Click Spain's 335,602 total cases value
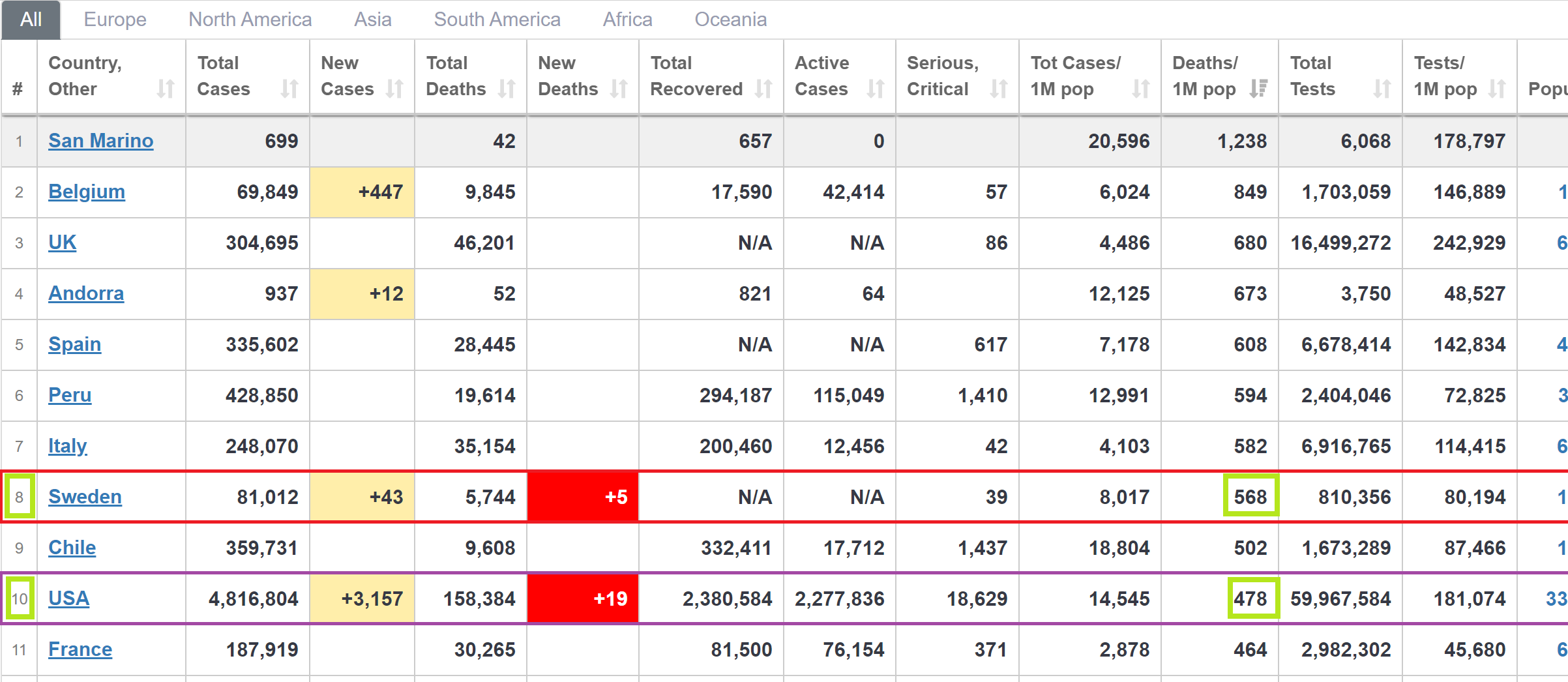The height and width of the screenshot is (682, 1568). coord(262,344)
